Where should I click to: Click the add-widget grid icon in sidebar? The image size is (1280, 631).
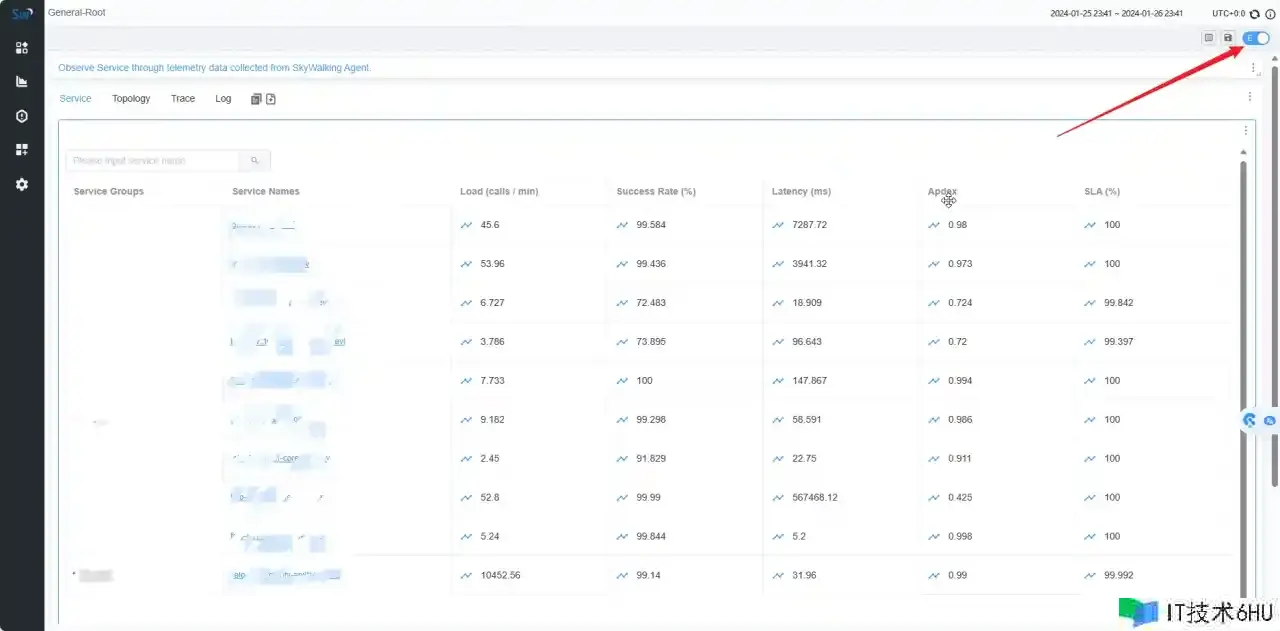point(22,150)
